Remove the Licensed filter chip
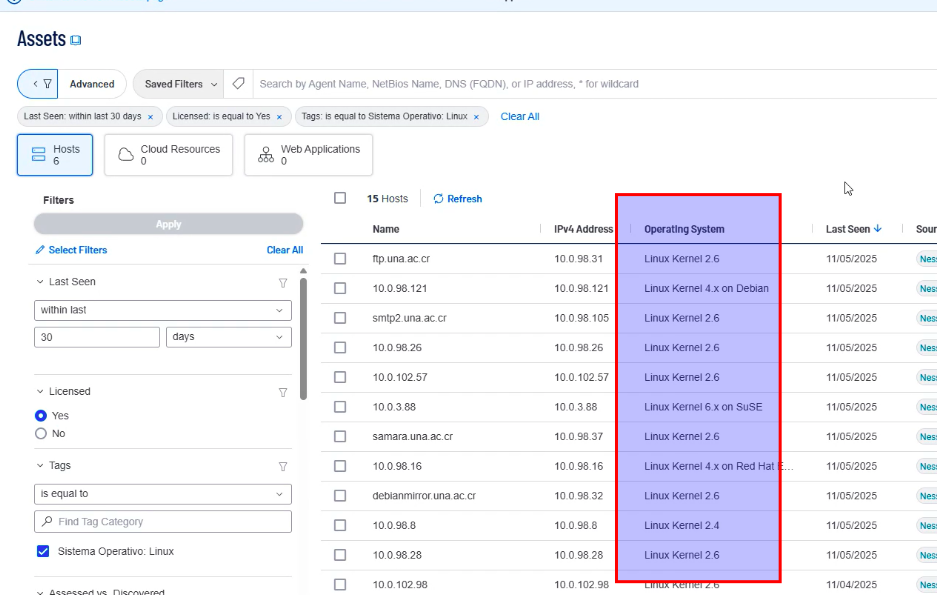Screen dimensions: 937x595 tap(279, 117)
